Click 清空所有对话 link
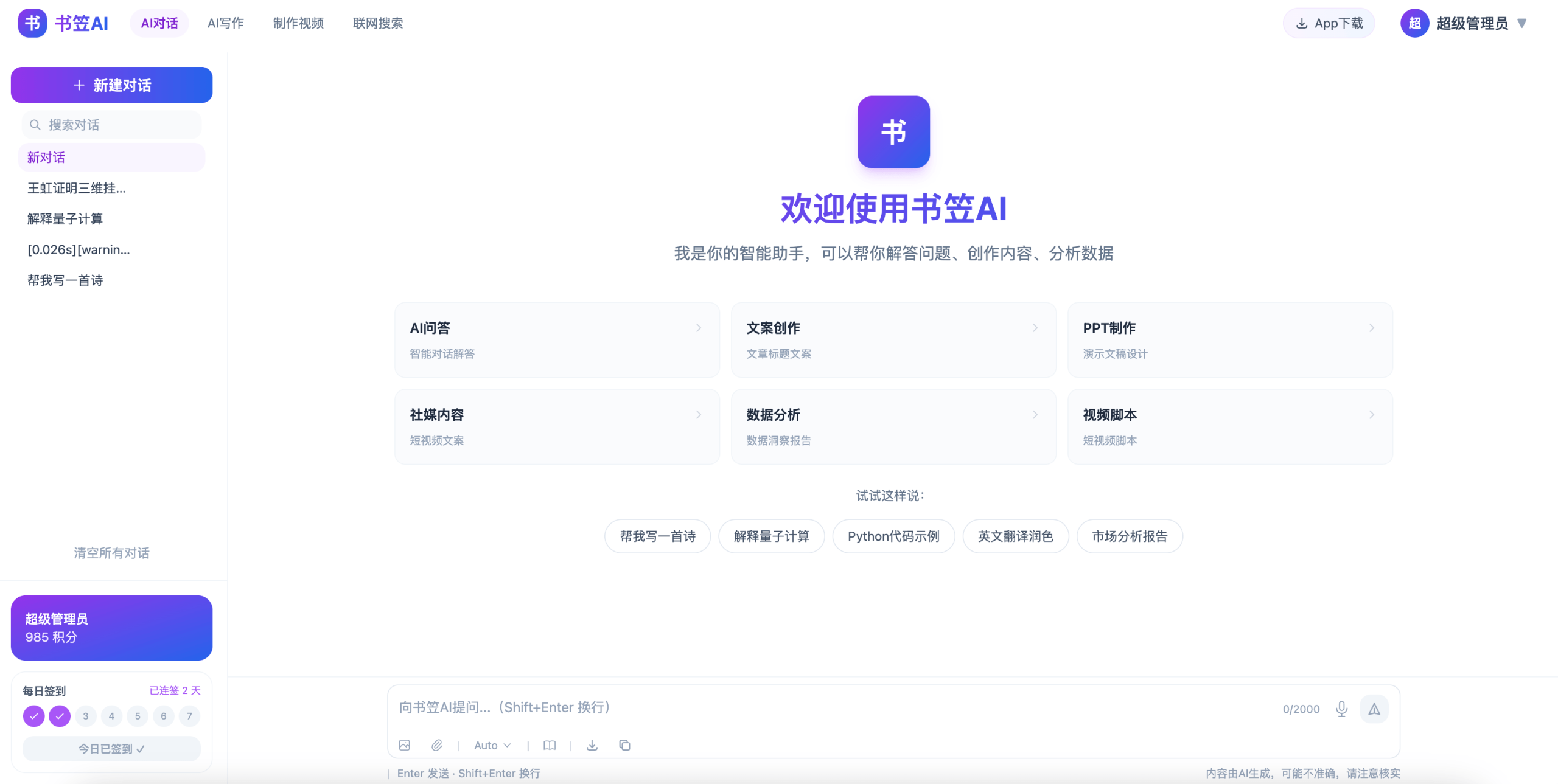Image resolution: width=1558 pixels, height=784 pixels. click(111, 553)
